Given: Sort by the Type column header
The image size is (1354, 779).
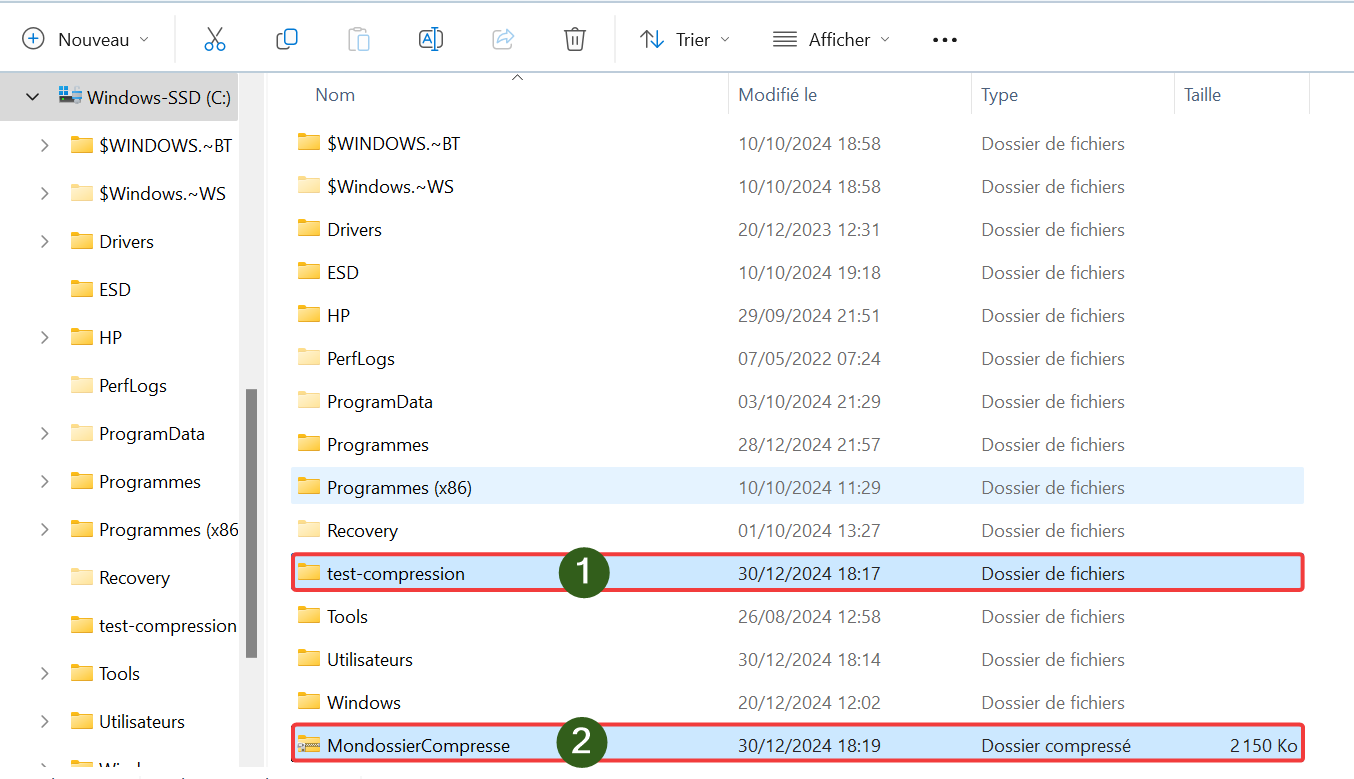Looking at the screenshot, I should 999,95.
